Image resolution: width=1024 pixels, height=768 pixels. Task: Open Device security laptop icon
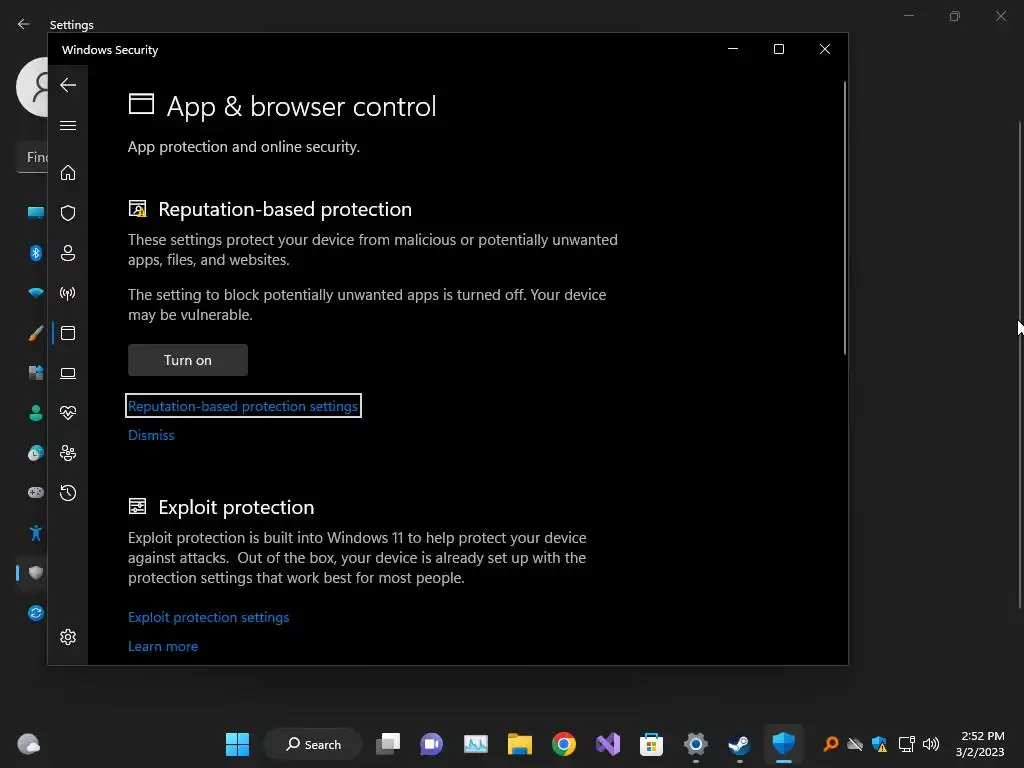[68, 374]
